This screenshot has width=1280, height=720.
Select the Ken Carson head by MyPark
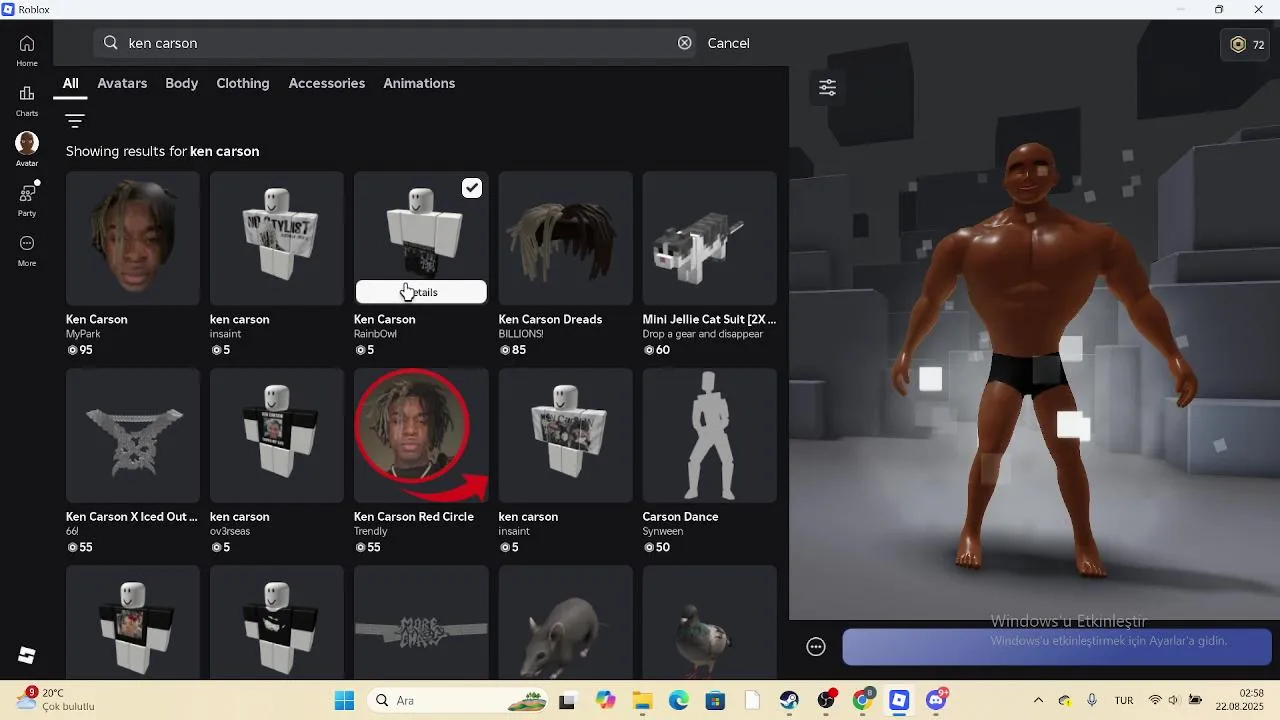point(133,238)
